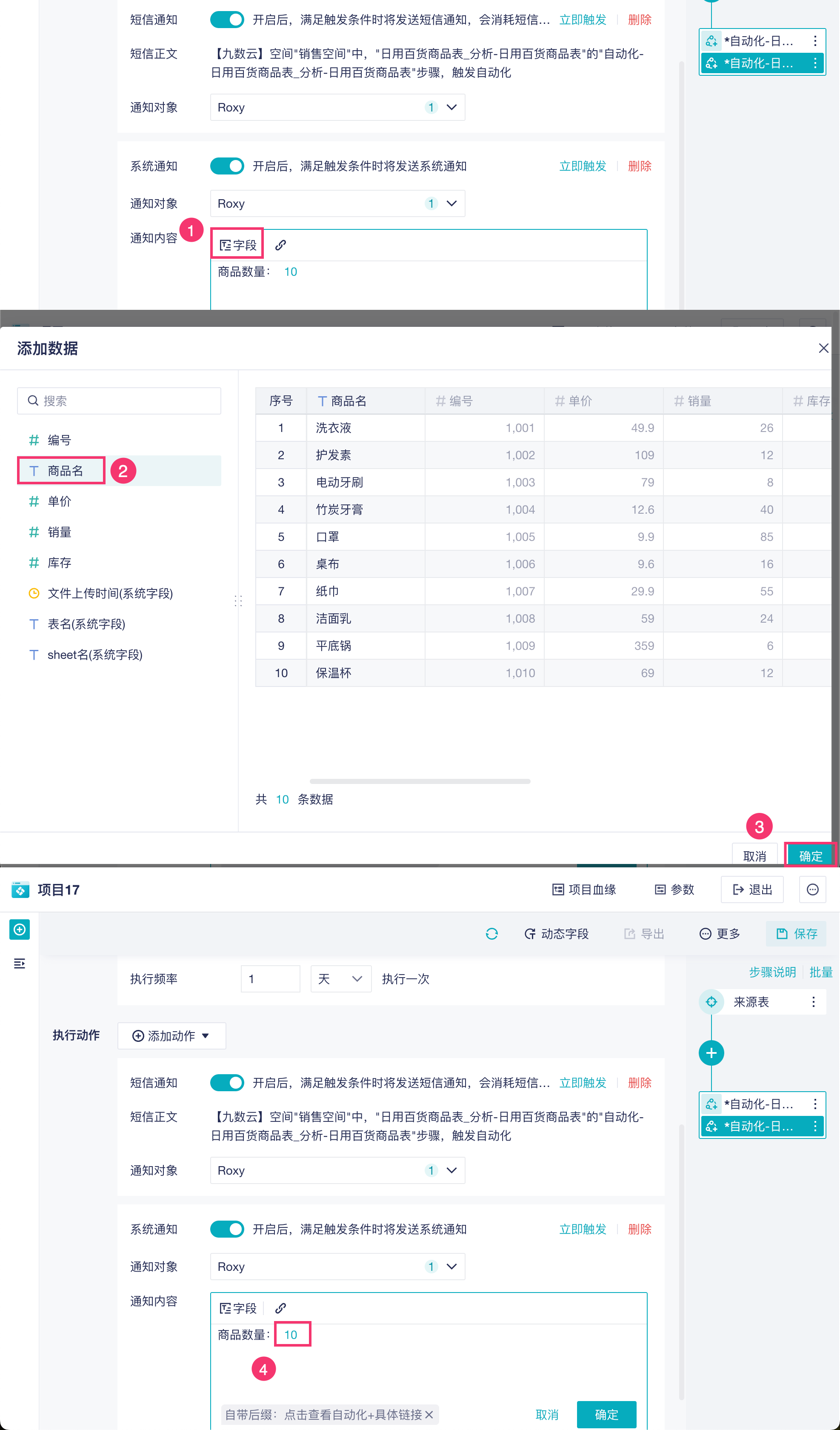This screenshot has height=1430, width=840.
Task: Disable the topmost 短信通知 switch
Action: pyautogui.click(x=227, y=20)
